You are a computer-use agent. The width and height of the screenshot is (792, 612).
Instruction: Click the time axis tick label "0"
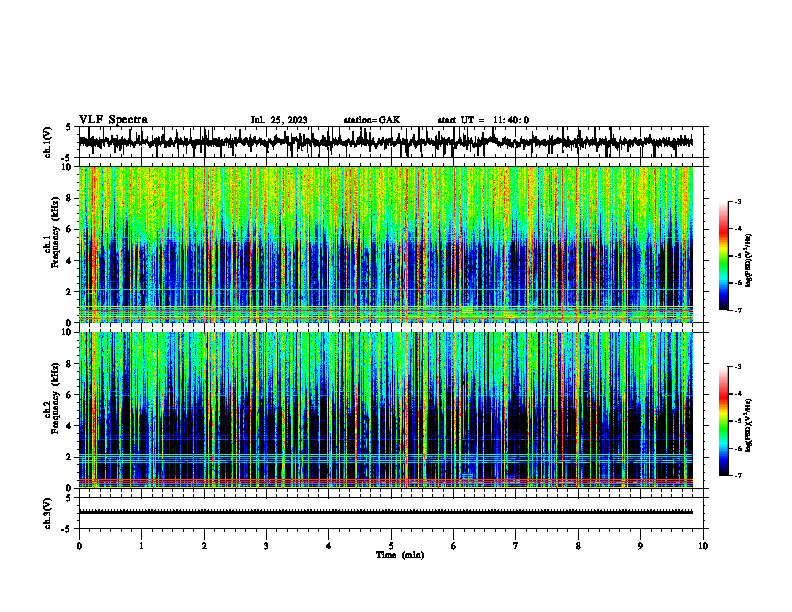(x=79, y=546)
